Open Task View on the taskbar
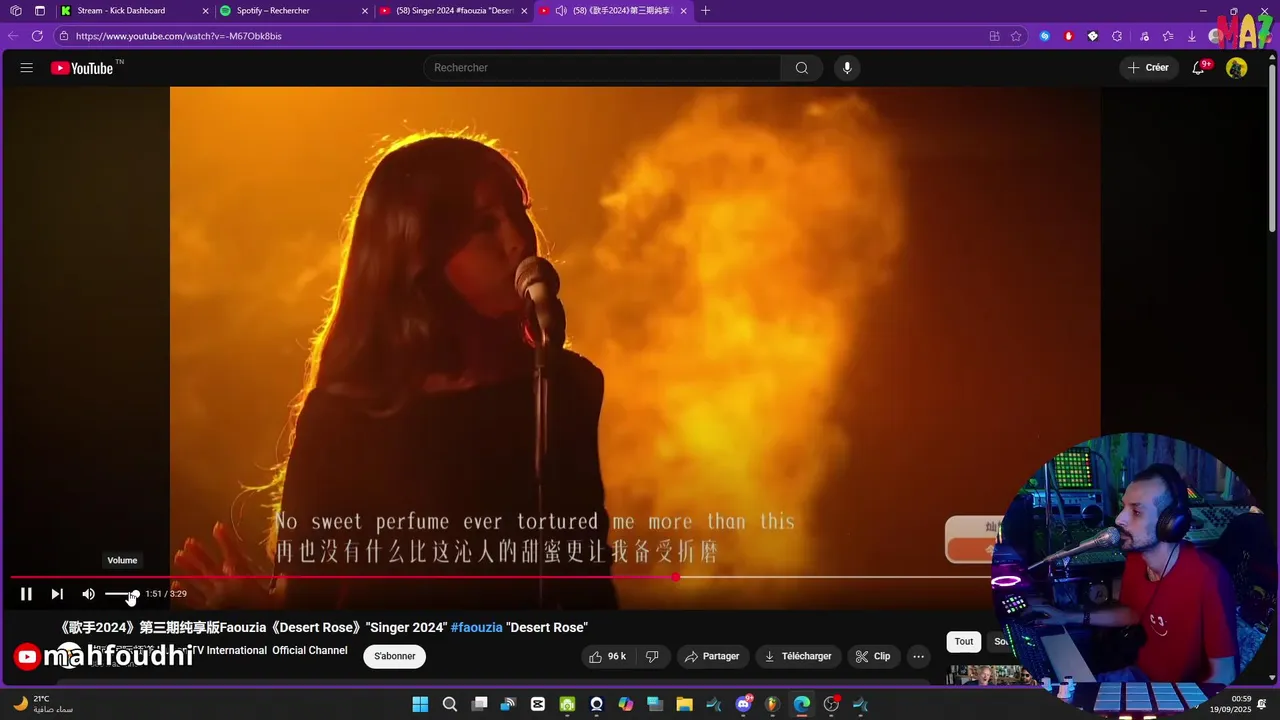The height and width of the screenshot is (720, 1280). 480,704
